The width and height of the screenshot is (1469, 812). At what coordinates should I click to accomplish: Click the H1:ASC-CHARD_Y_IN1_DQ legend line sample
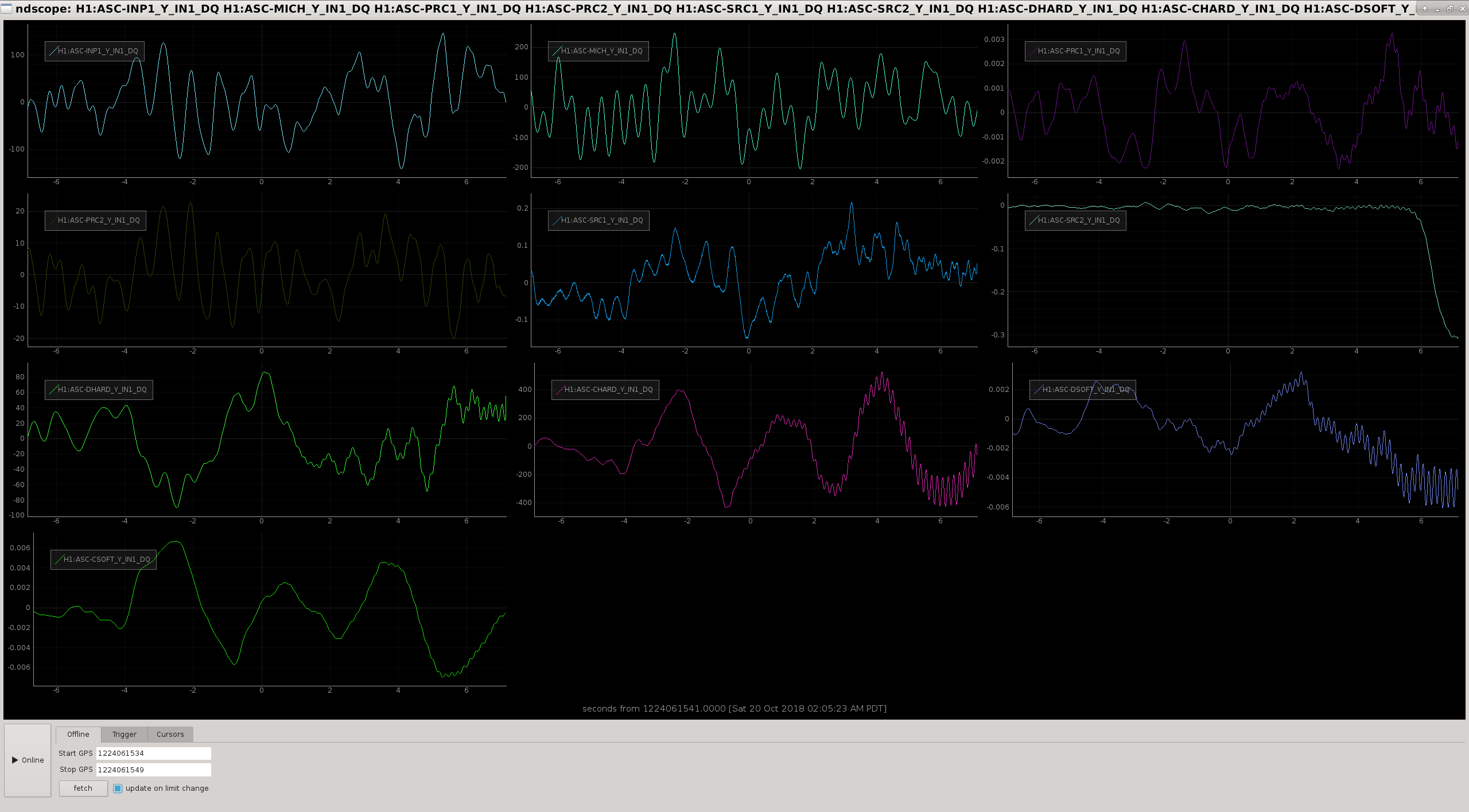click(559, 390)
